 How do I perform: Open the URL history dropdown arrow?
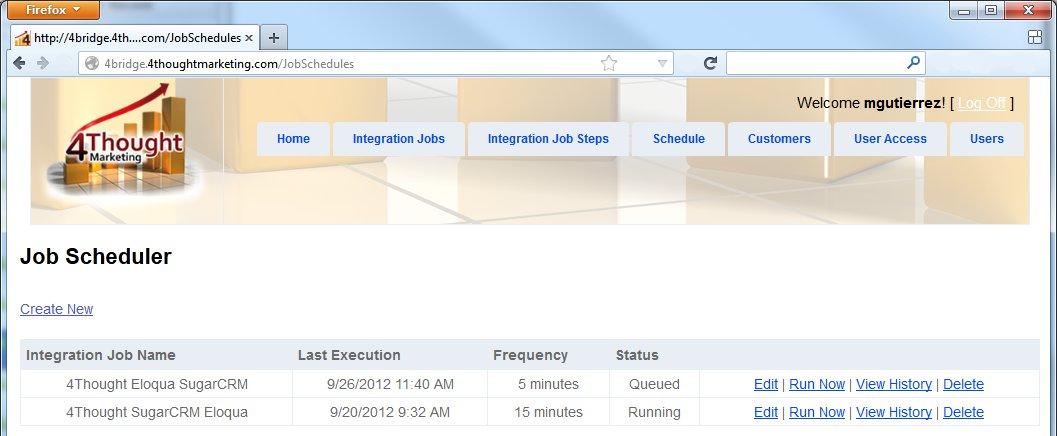point(663,63)
